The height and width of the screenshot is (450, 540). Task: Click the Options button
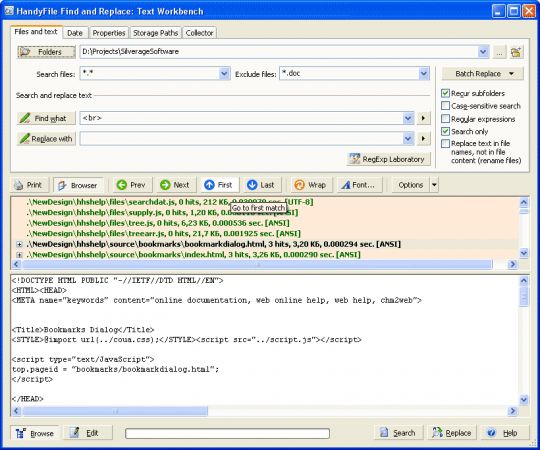pos(411,185)
